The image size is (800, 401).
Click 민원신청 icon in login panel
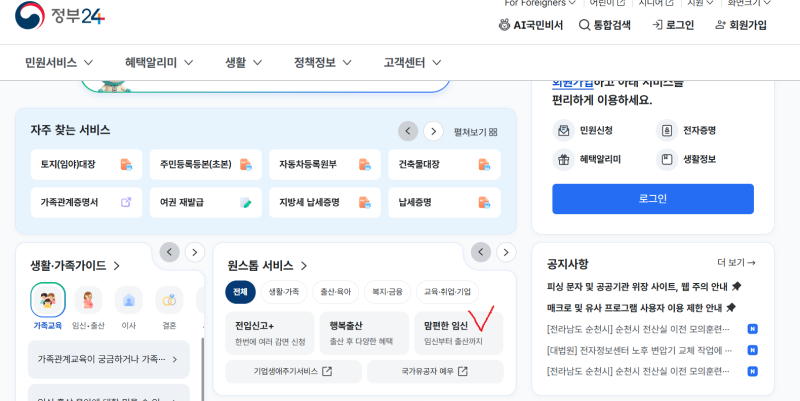[563, 131]
